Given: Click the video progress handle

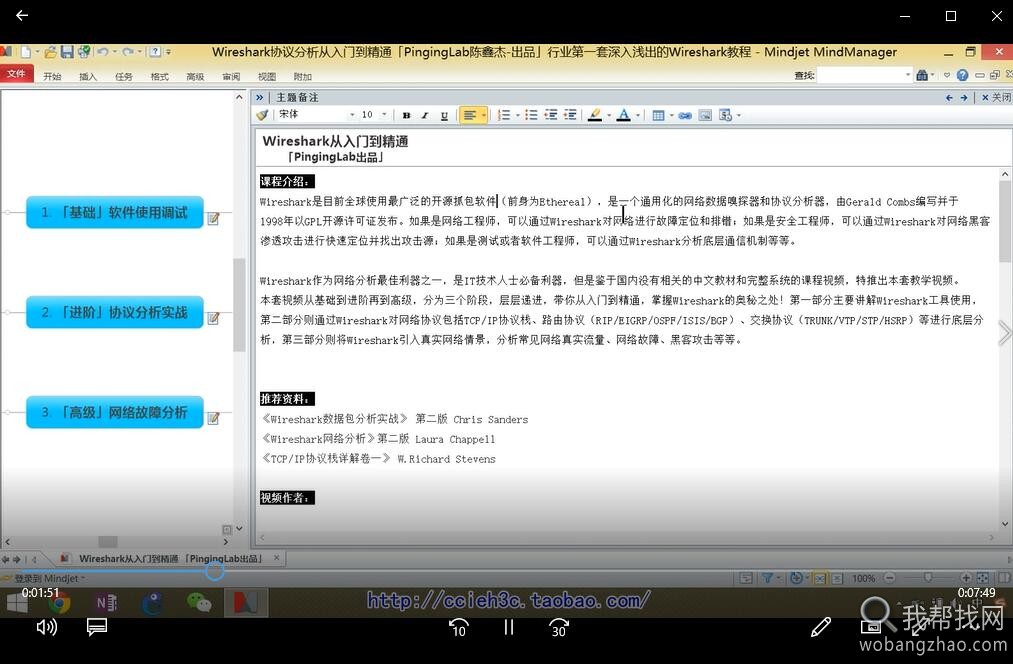Looking at the screenshot, I should [214, 570].
